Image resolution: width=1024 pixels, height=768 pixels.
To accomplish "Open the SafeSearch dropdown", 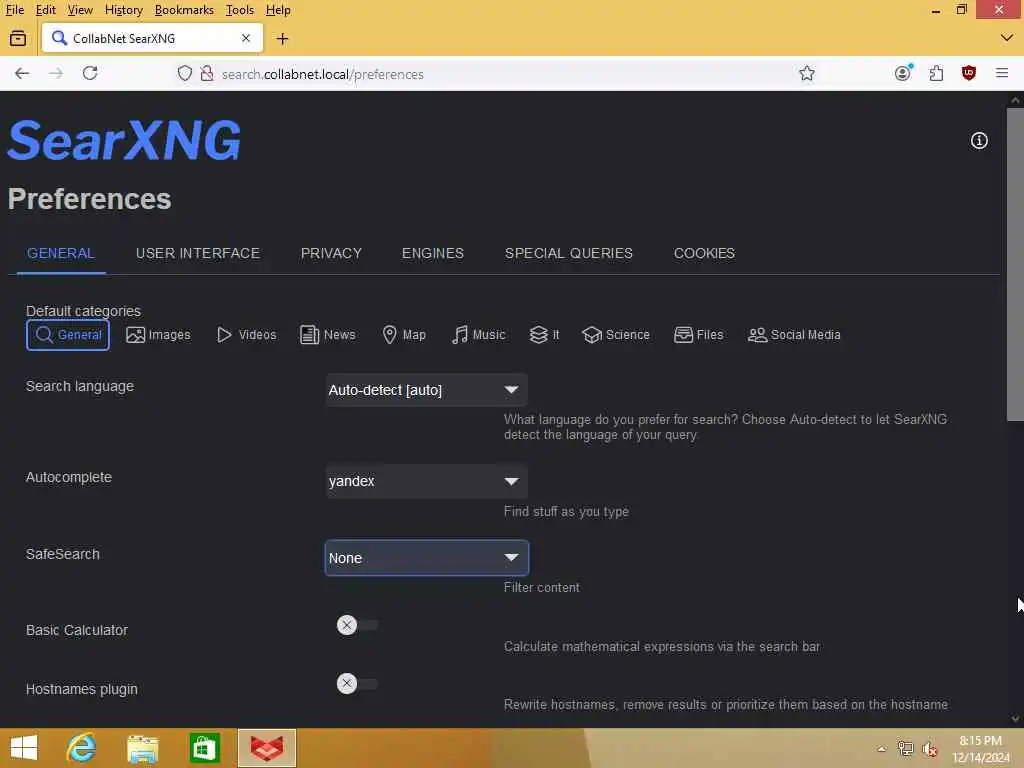I will pyautogui.click(x=426, y=558).
